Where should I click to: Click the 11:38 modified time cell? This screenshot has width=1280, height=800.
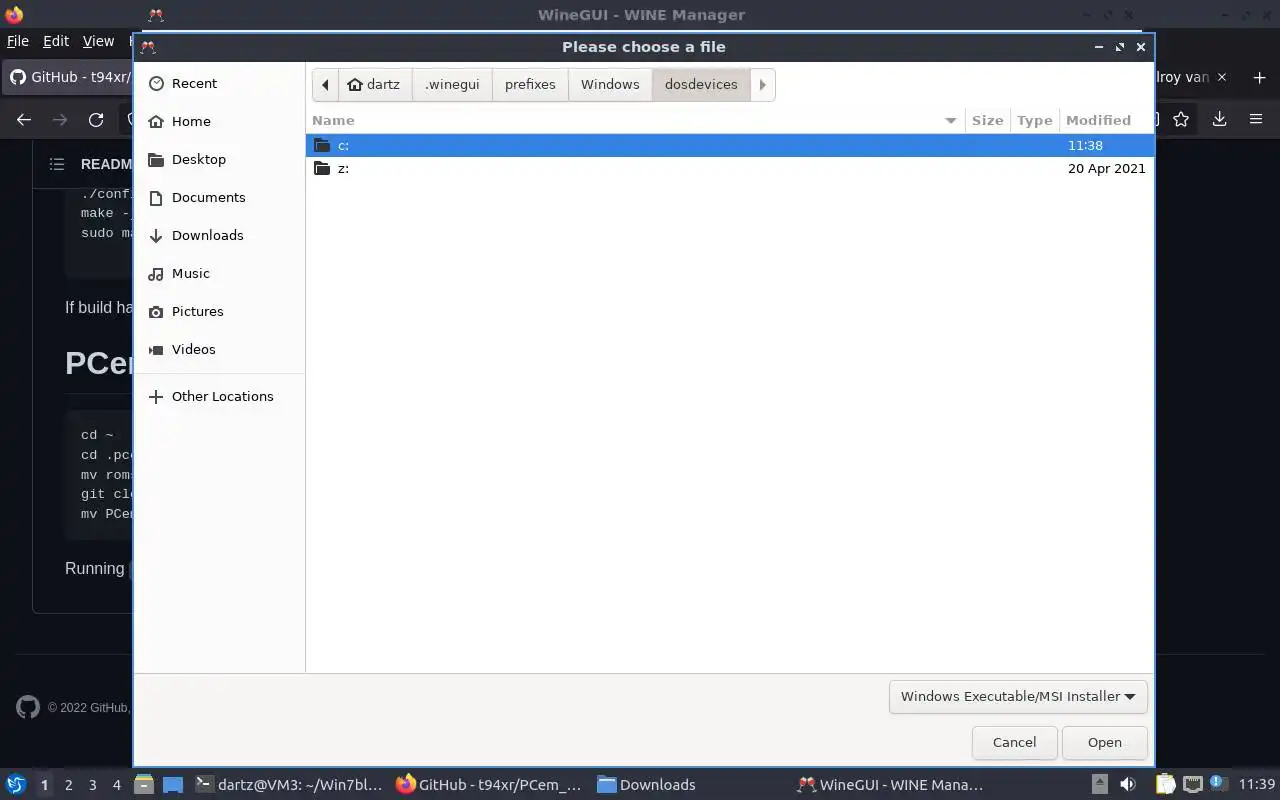point(1085,145)
